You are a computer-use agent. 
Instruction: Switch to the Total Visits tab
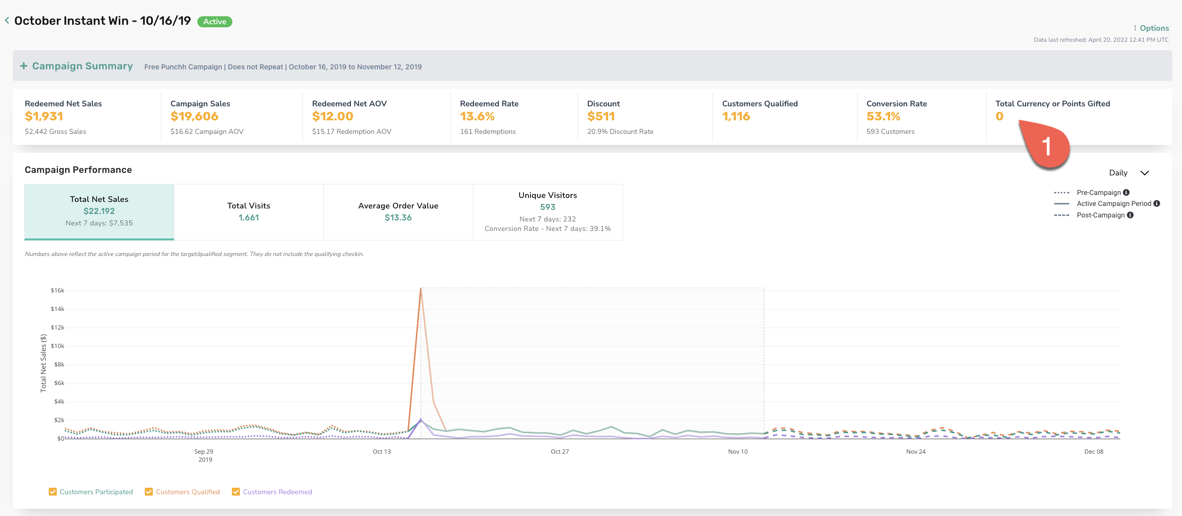point(249,212)
